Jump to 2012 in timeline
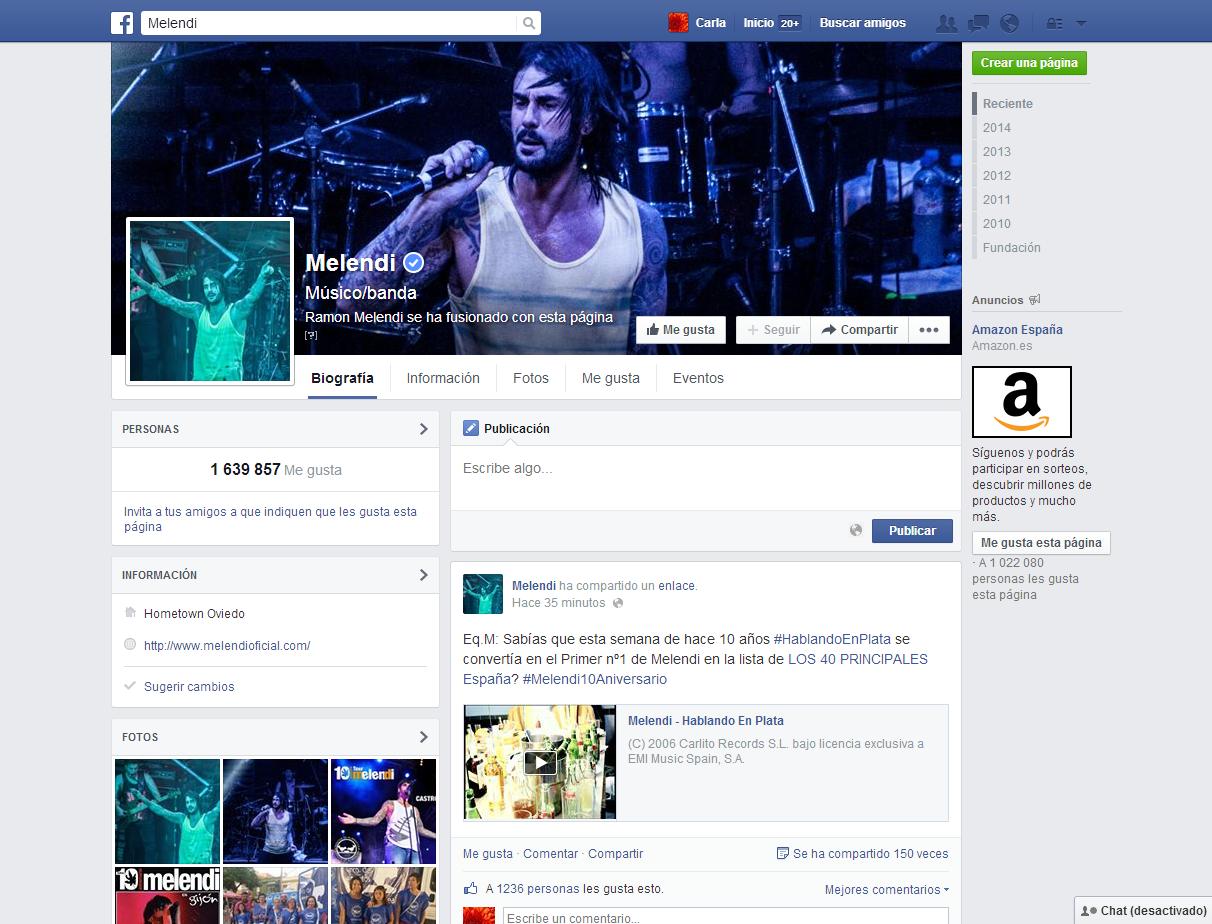 [996, 176]
